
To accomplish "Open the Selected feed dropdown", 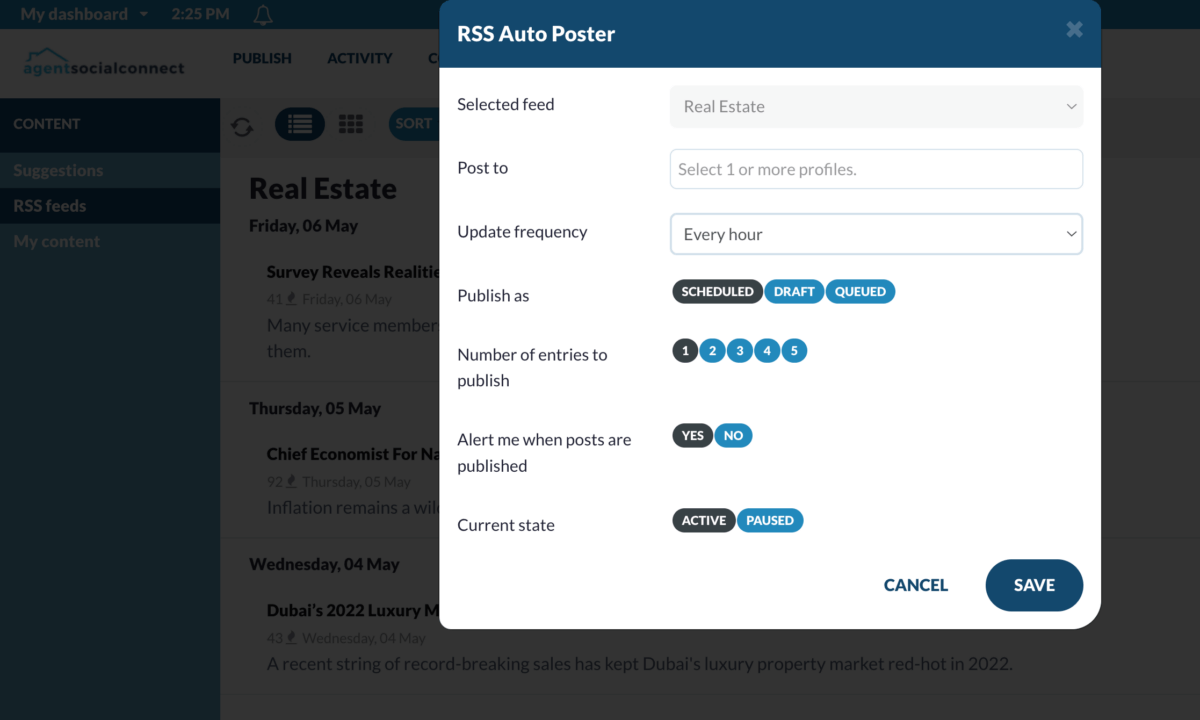I will 876,106.
